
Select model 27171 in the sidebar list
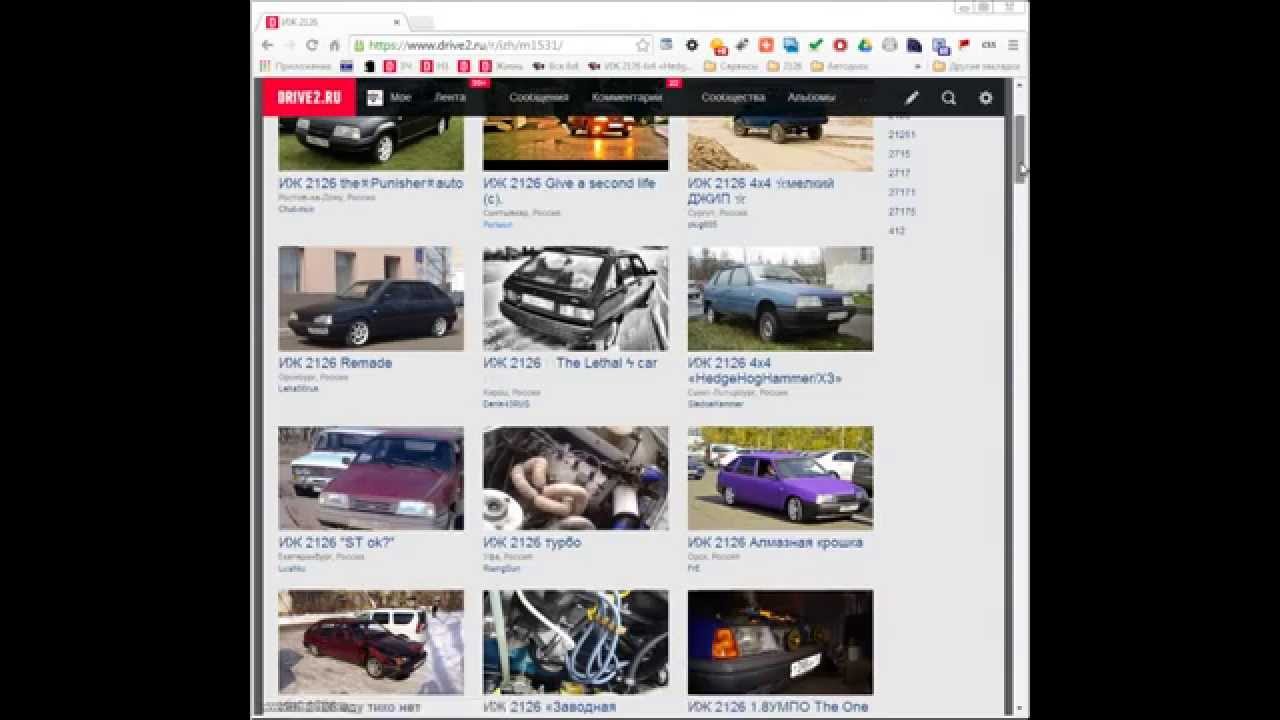pyautogui.click(x=902, y=192)
